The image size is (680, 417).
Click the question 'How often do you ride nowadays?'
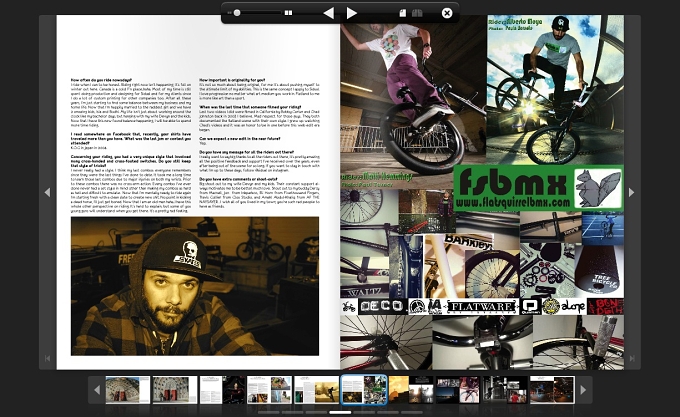[101, 81]
